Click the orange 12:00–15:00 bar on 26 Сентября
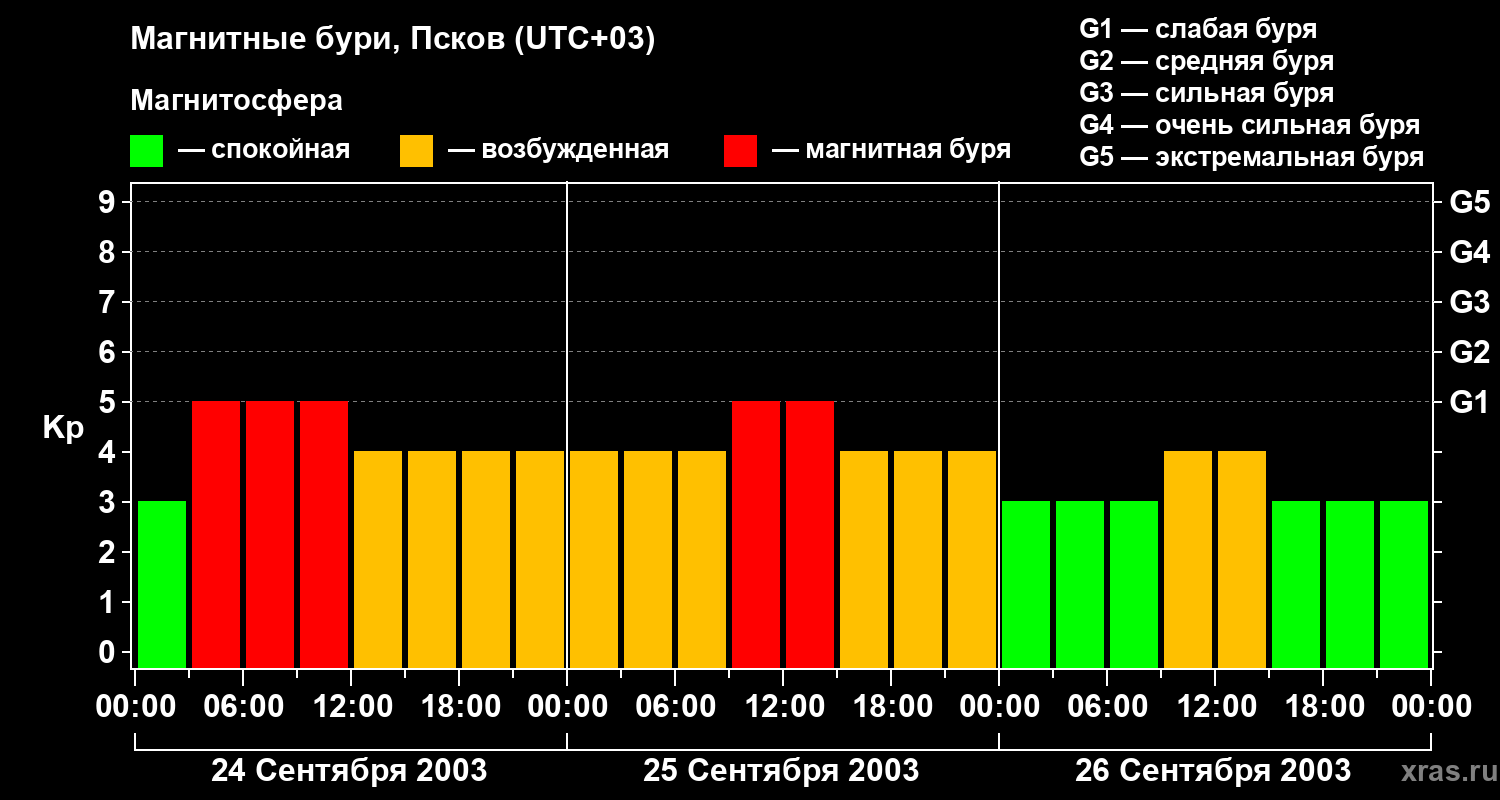This screenshot has width=1500, height=800. [1242, 560]
